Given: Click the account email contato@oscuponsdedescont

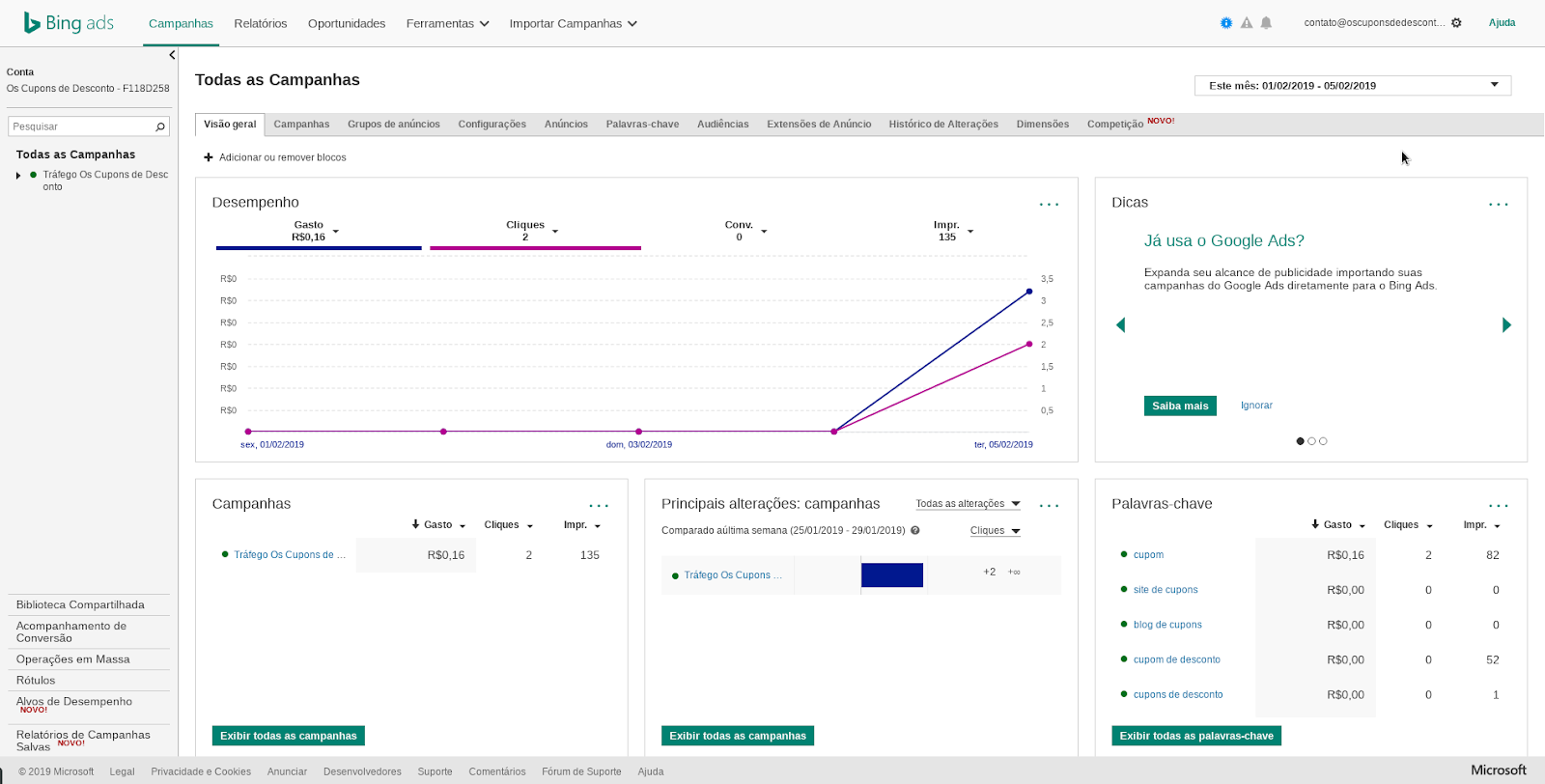Looking at the screenshot, I should 1374,23.
